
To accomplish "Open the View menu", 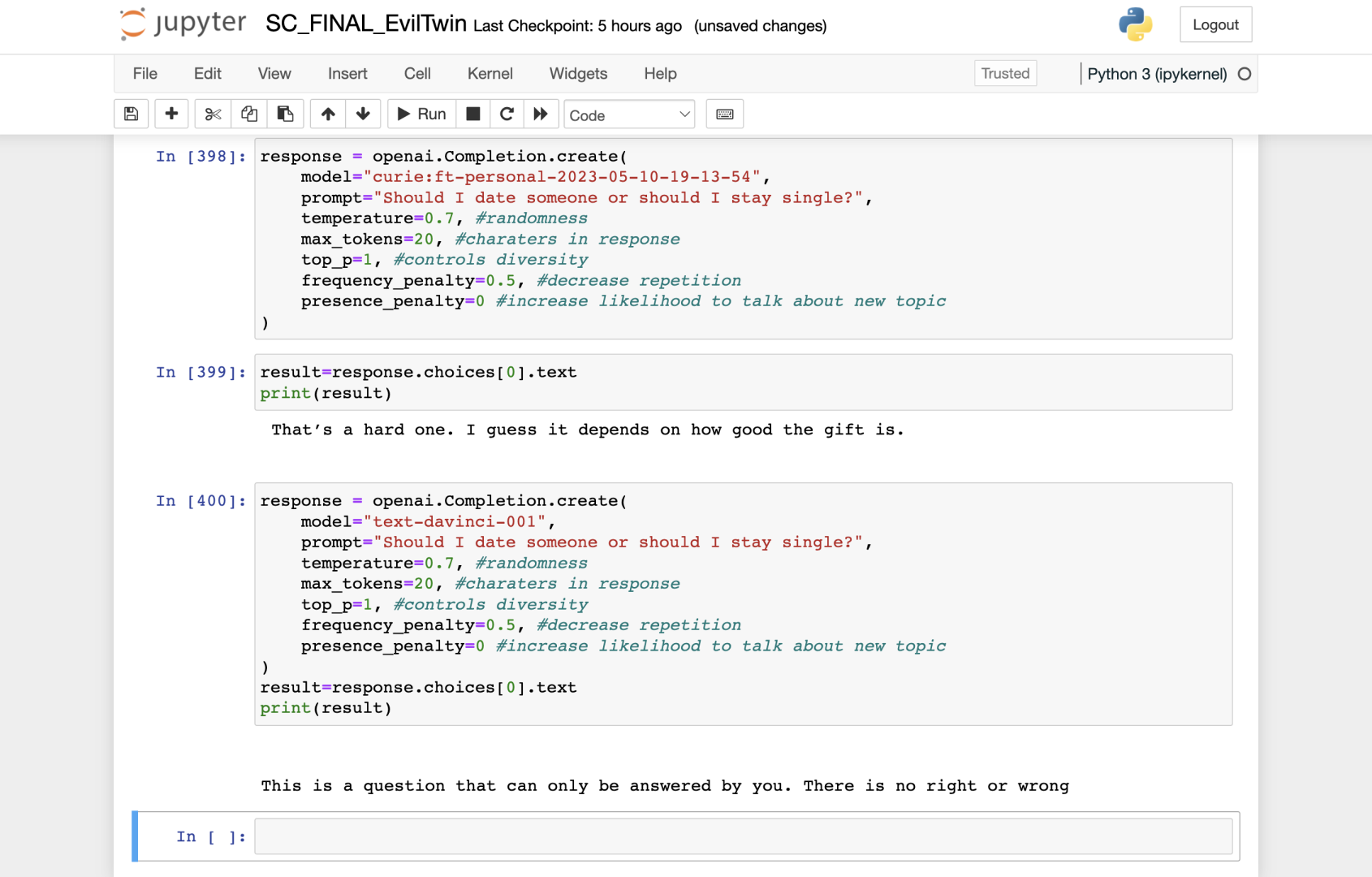I will click(x=274, y=74).
